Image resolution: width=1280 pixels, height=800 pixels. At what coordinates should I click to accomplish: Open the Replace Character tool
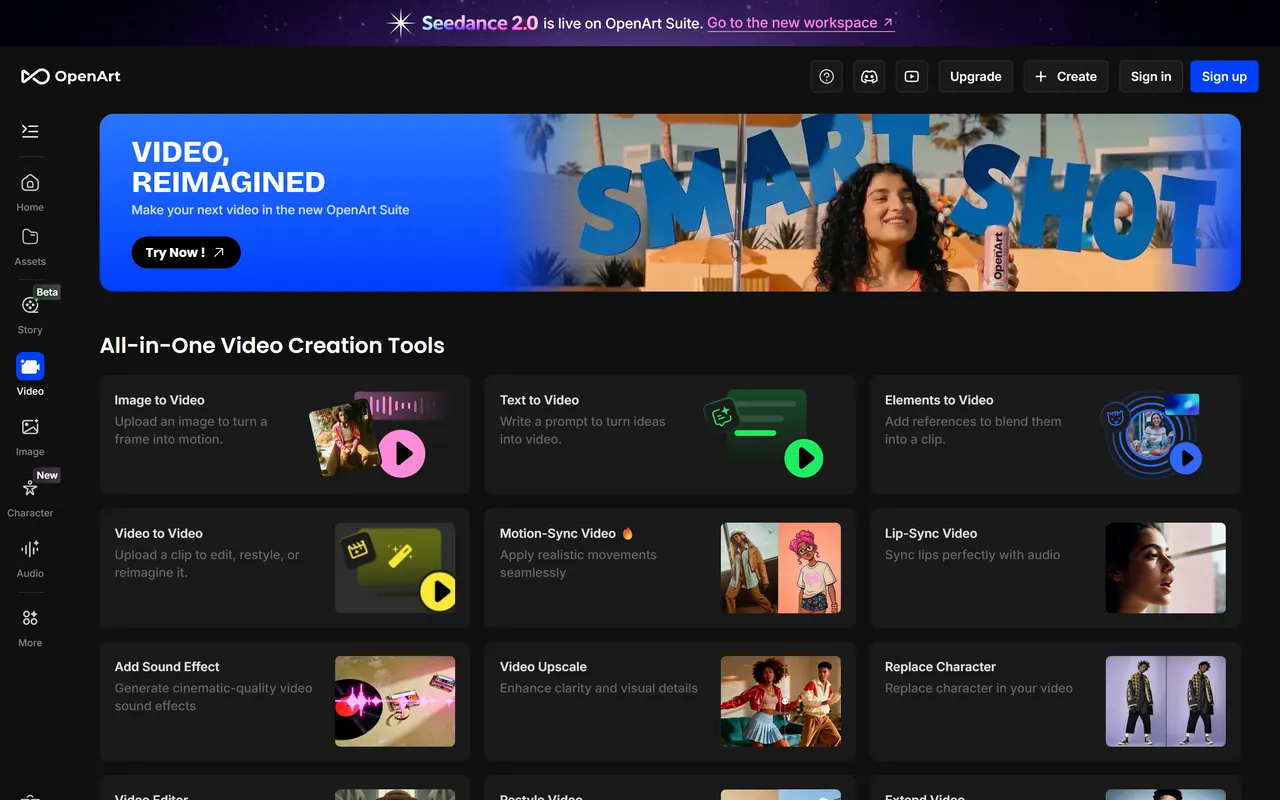(x=1055, y=701)
